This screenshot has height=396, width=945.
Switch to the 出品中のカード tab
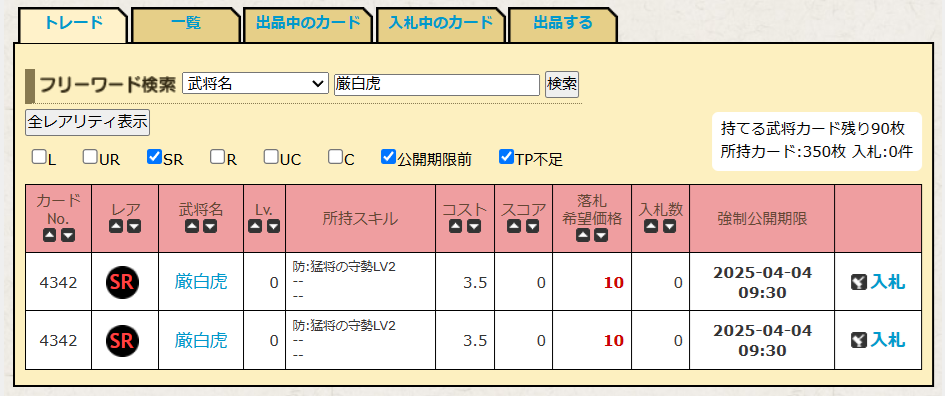(x=308, y=23)
